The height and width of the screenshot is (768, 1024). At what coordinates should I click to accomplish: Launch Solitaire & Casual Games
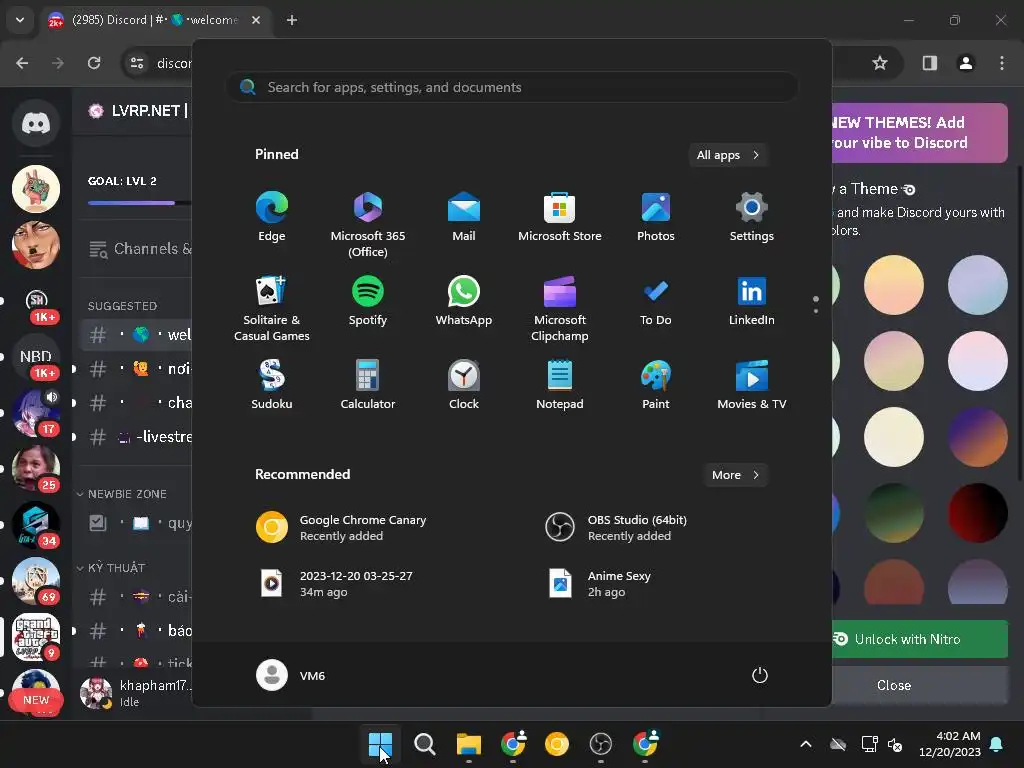272,309
